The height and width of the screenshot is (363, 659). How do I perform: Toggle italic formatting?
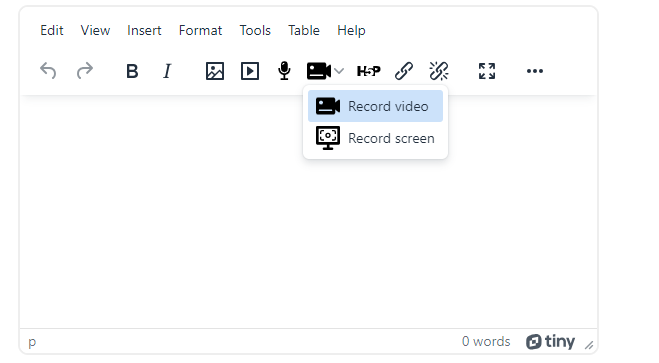(x=167, y=71)
